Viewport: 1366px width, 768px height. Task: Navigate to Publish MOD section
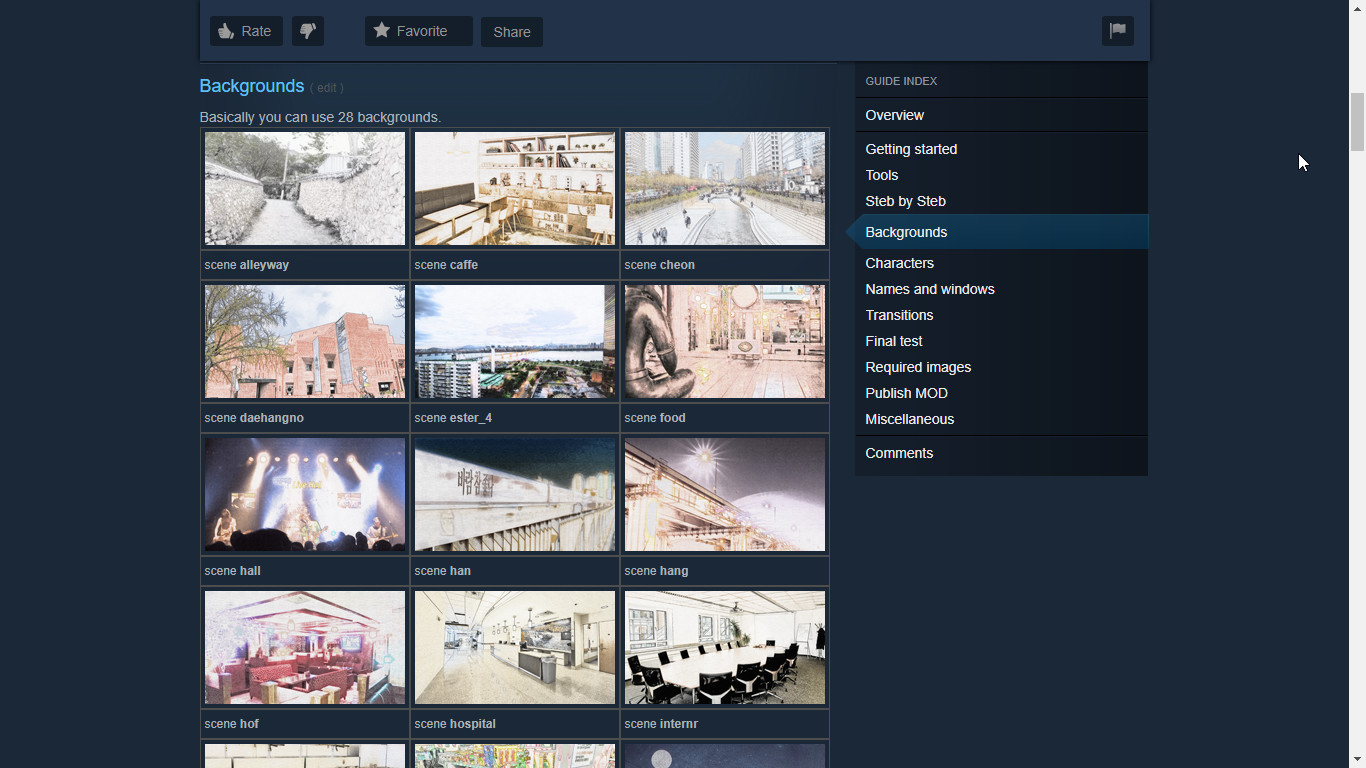pyautogui.click(x=906, y=393)
